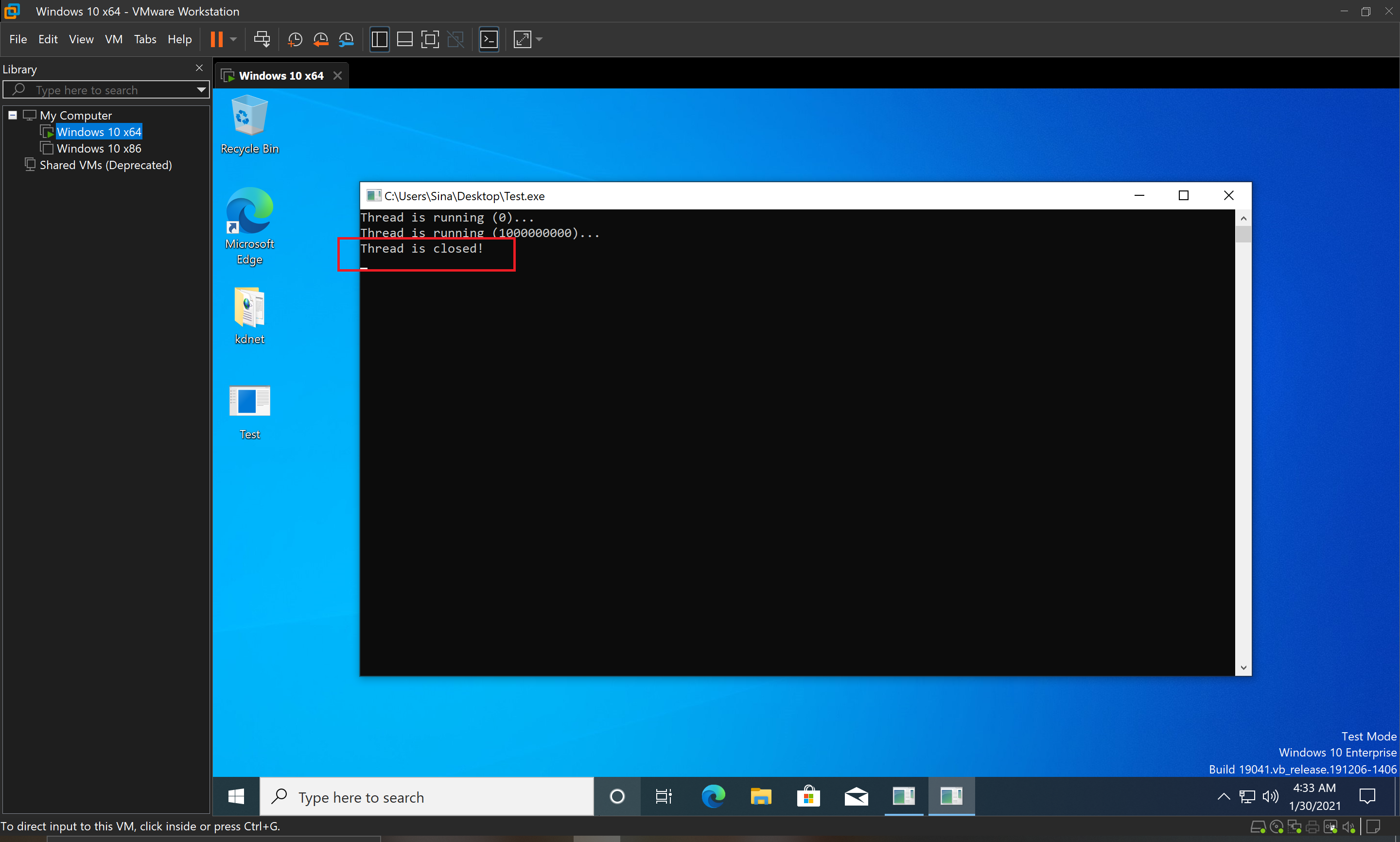The image size is (1400, 842).
Task: Click Send Ctrl+Alt+Del toolbar icon
Action: [x=262, y=39]
